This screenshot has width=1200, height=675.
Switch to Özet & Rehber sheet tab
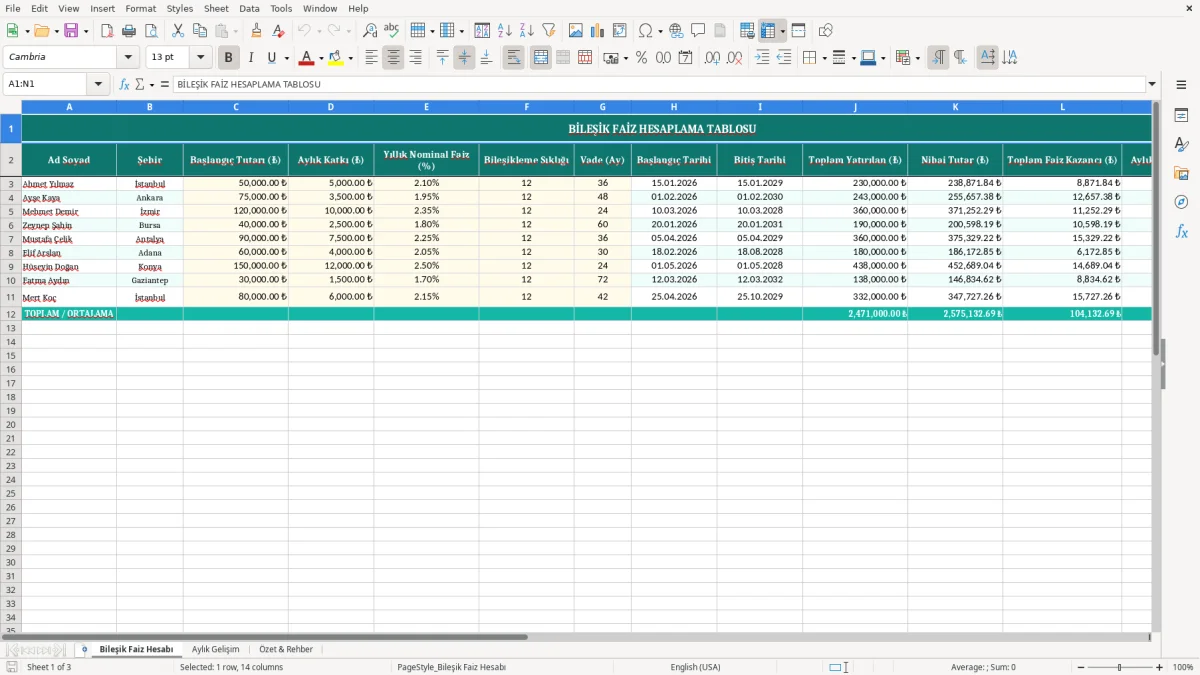286,649
